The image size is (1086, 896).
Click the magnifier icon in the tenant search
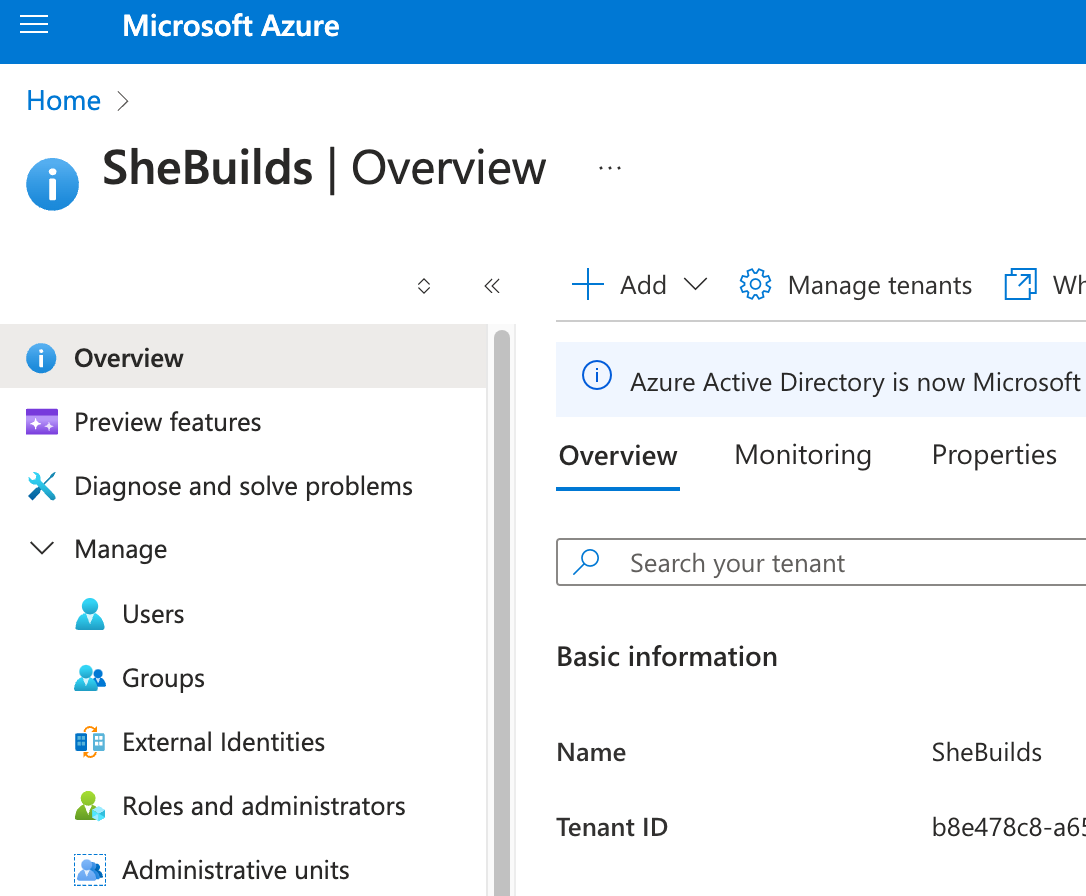[586, 562]
